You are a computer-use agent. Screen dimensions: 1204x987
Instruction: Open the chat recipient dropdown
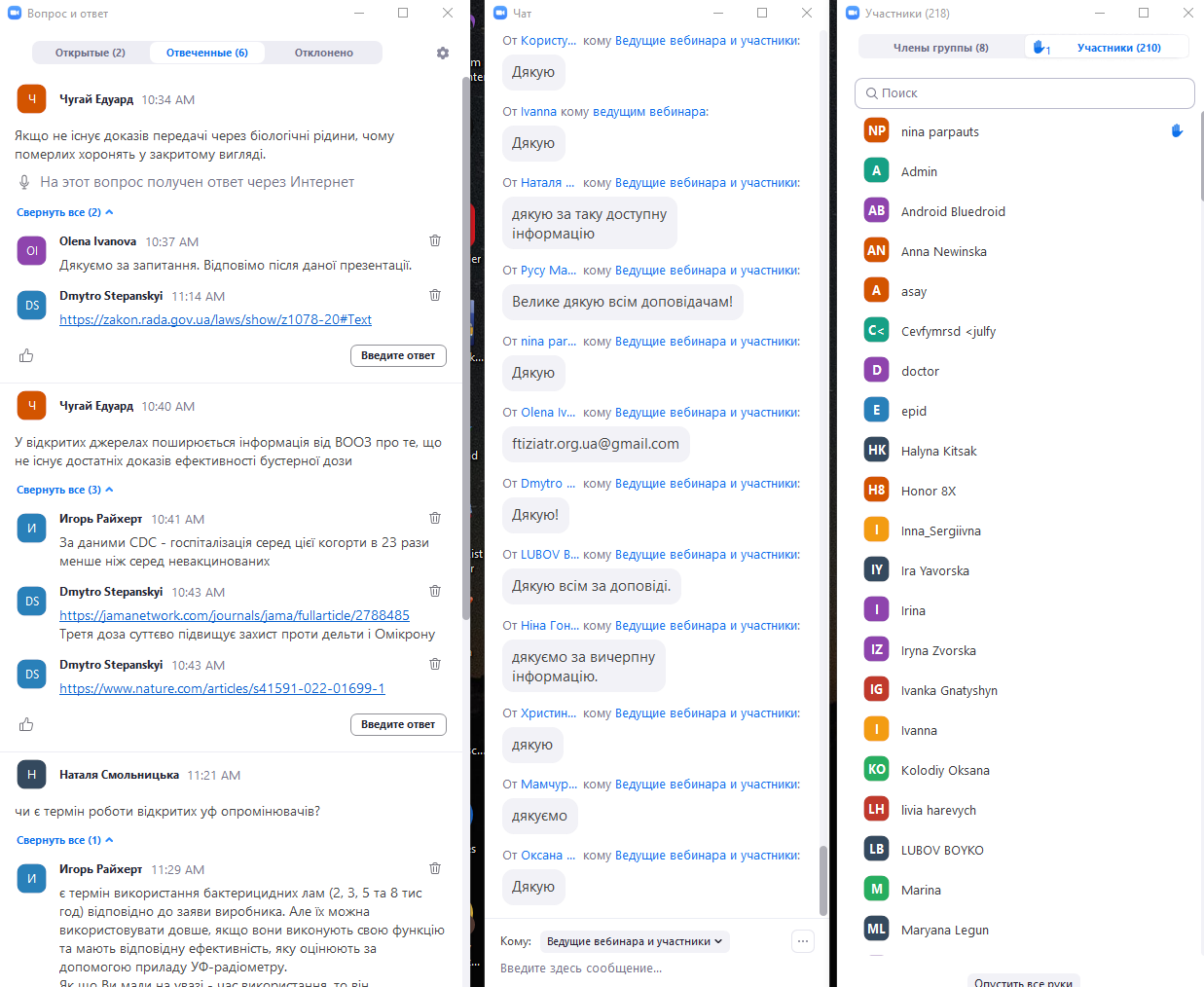[x=634, y=941]
